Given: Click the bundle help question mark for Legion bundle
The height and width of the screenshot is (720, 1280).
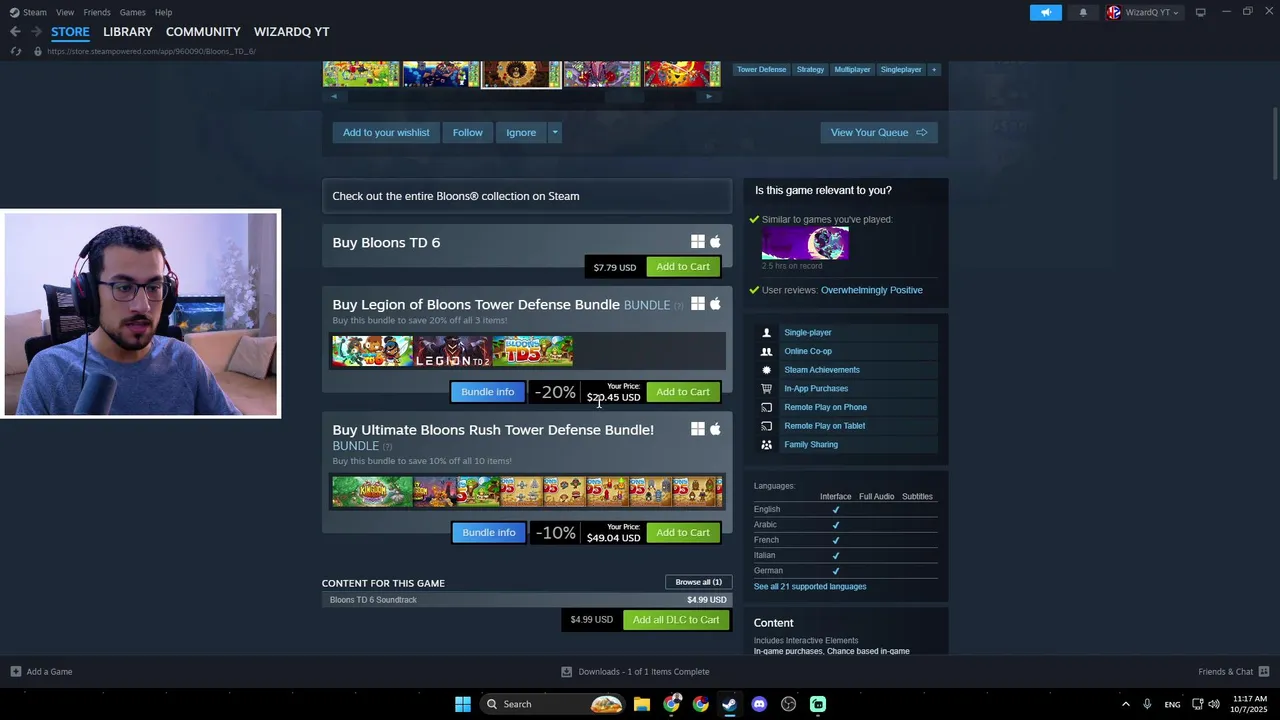Looking at the screenshot, I should point(679,306).
